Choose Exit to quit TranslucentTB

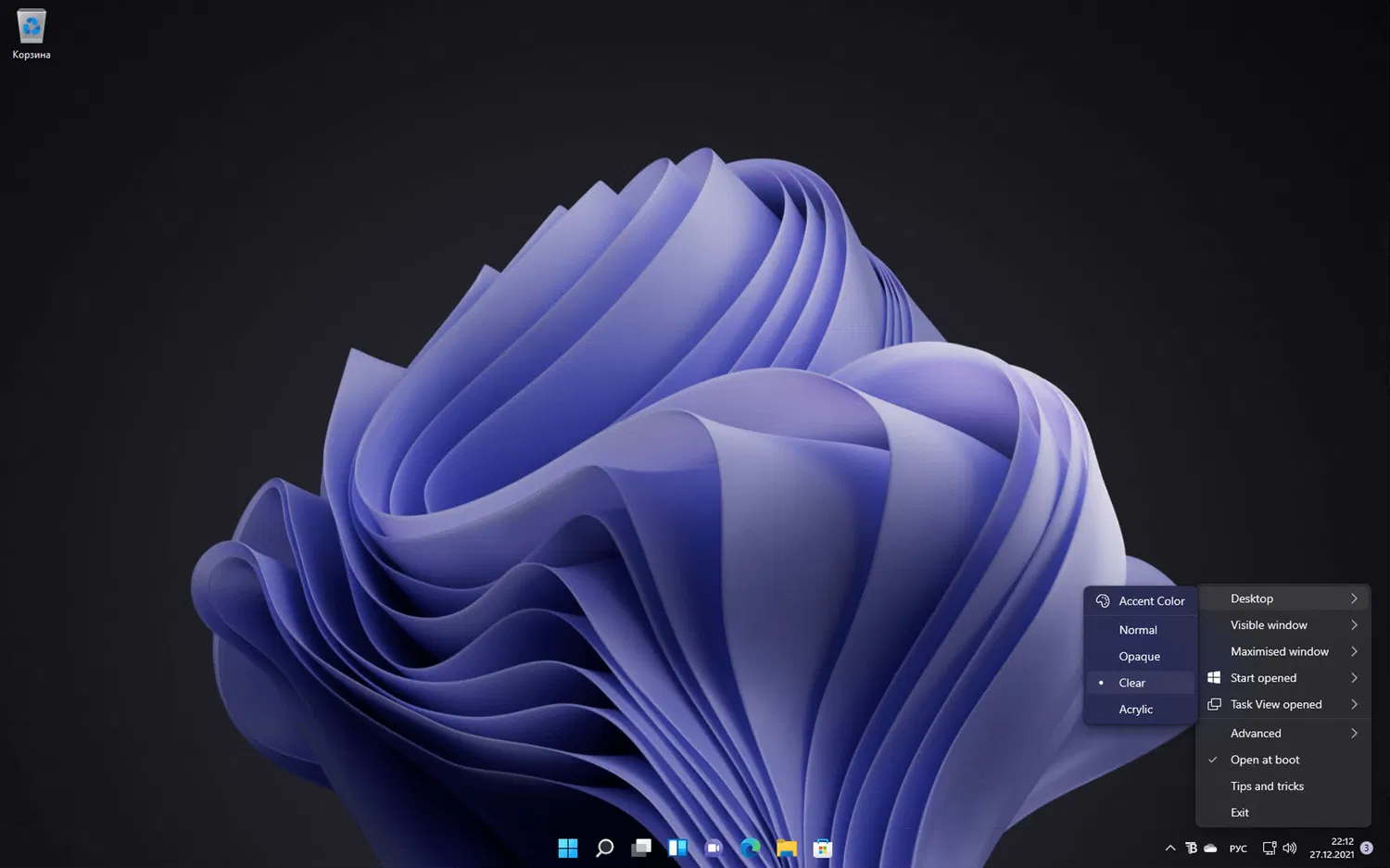coord(1283,812)
